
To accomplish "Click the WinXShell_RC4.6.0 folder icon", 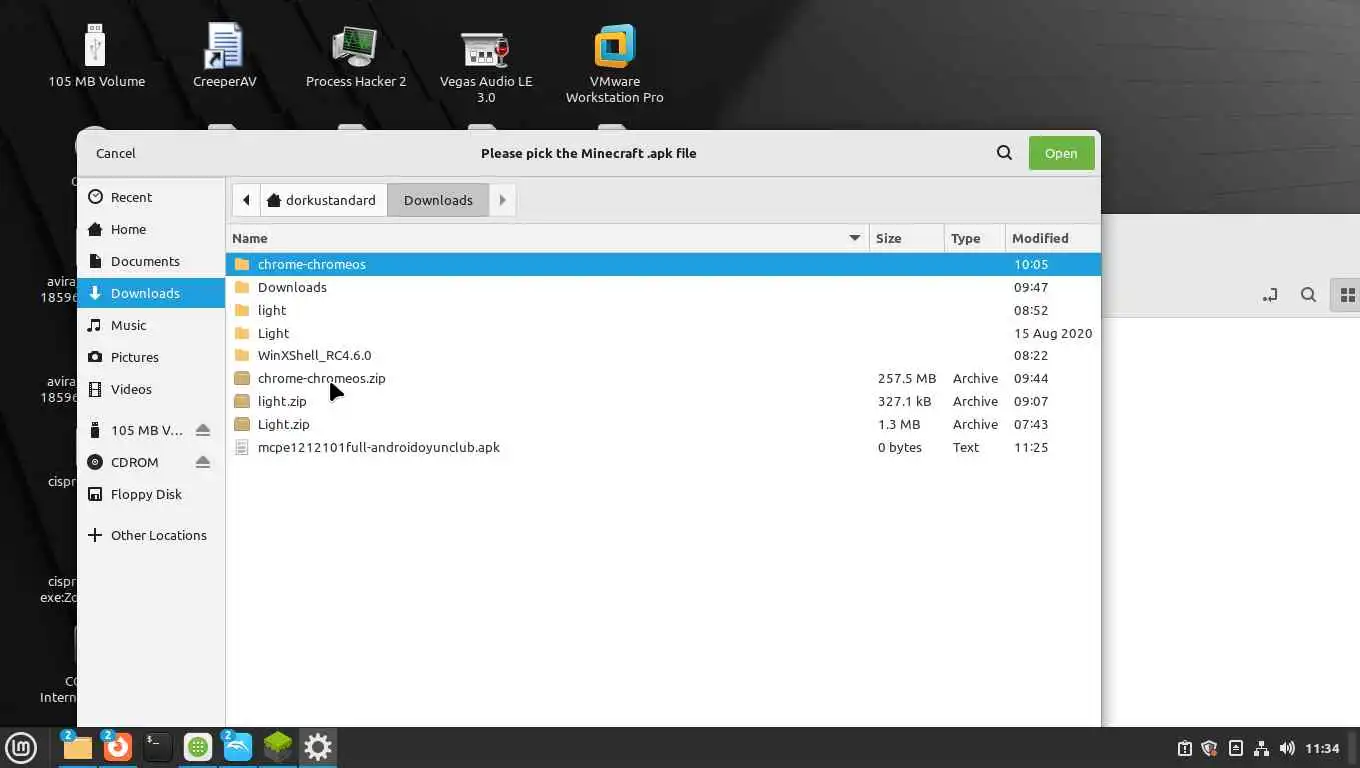I will tap(241, 355).
